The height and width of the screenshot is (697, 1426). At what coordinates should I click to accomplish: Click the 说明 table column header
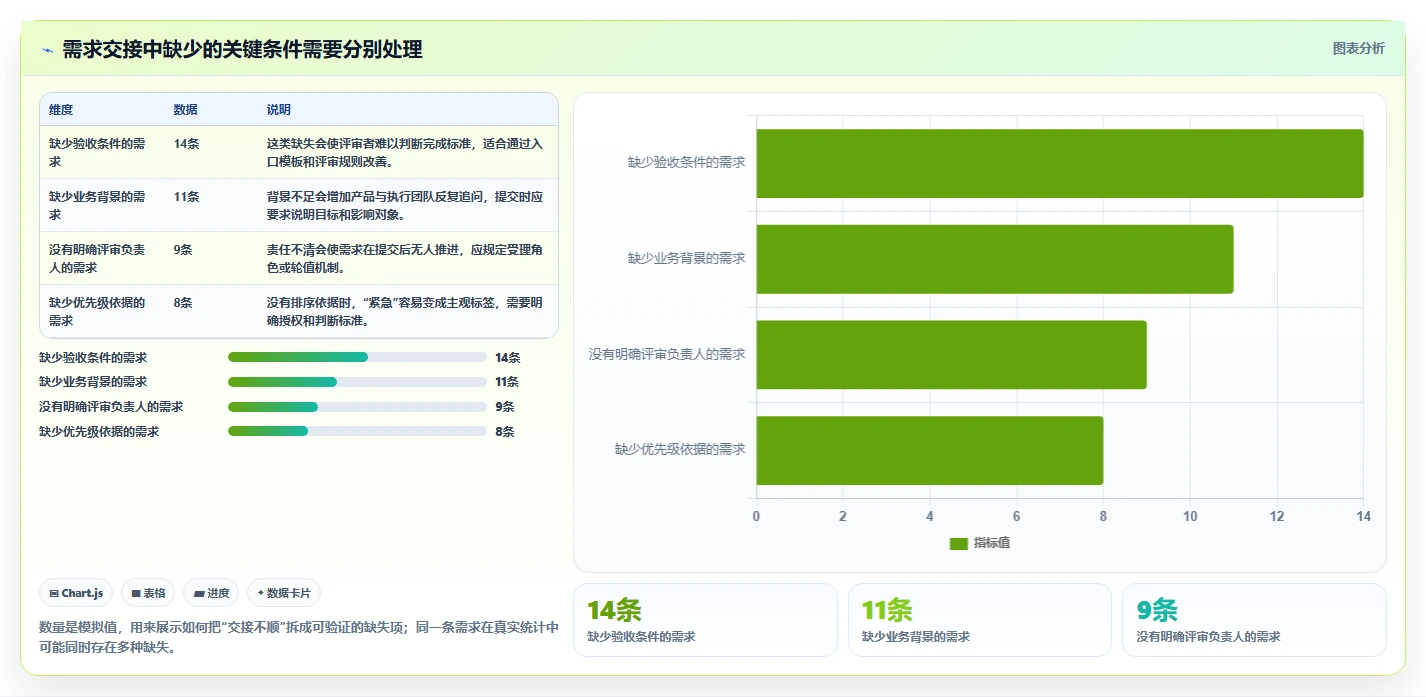(279, 109)
